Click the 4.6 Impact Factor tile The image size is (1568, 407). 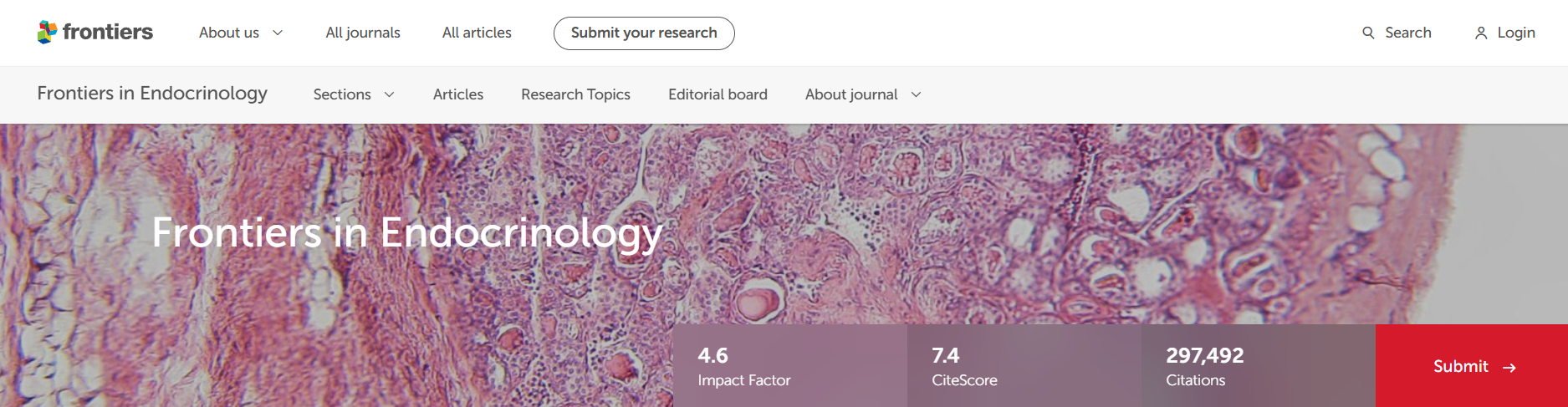(789, 366)
